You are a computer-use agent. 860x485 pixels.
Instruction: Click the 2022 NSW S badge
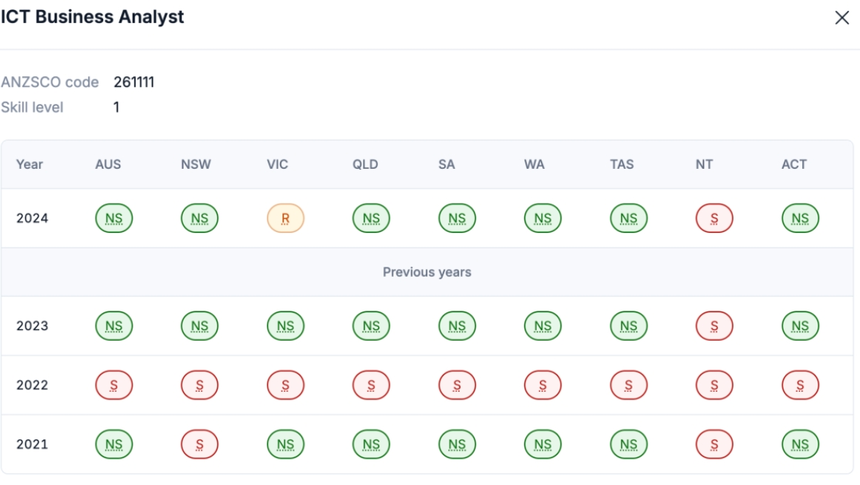[200, 385]
